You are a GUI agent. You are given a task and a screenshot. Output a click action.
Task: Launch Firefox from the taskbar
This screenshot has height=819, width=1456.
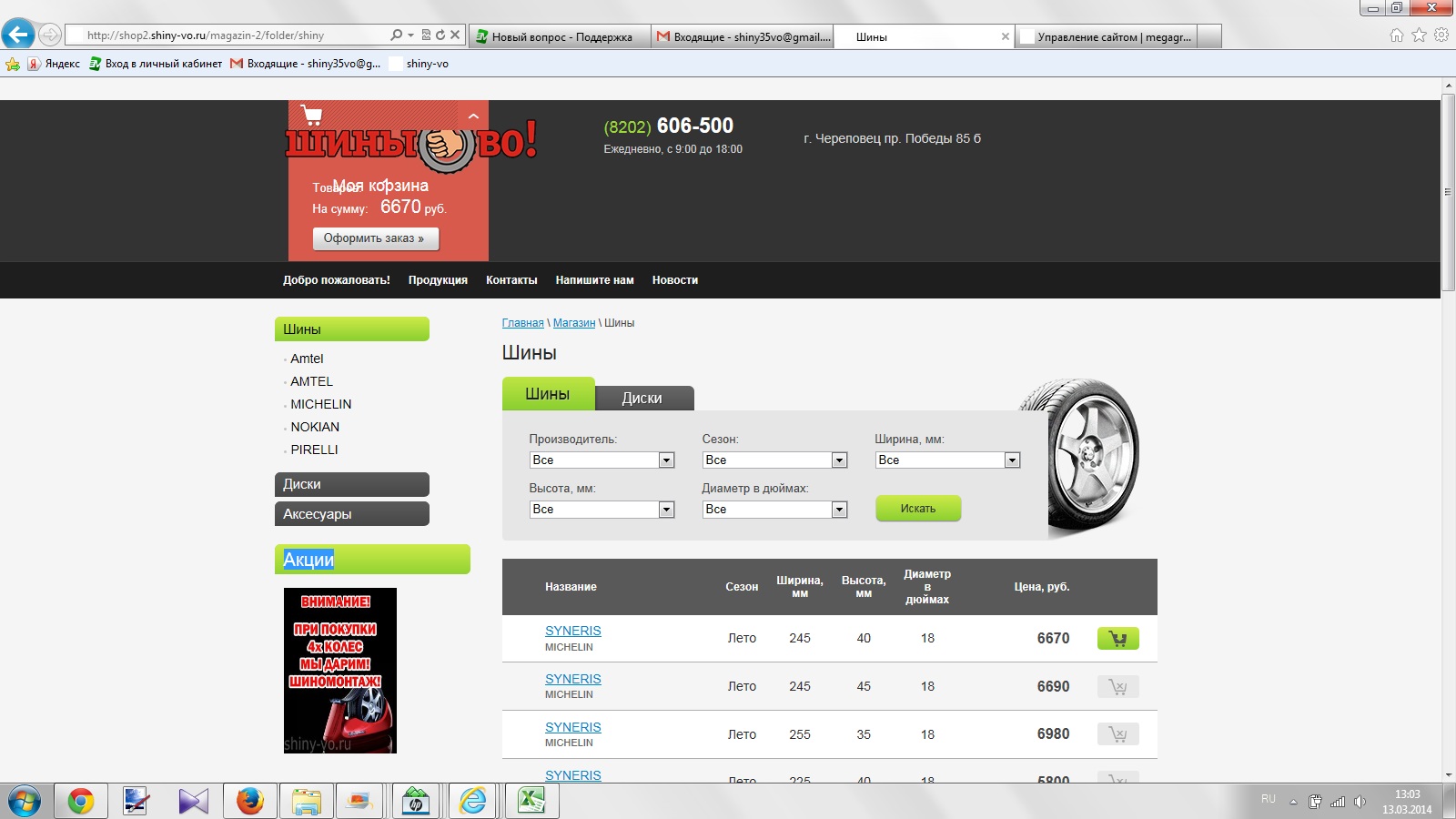tap(249, 802)
